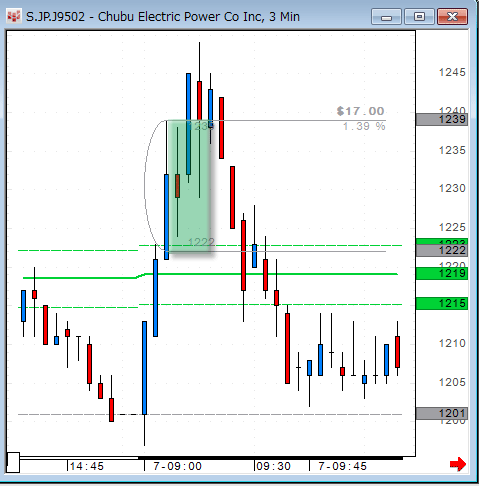
Task: Minimize the Chubu Electric chart window
Action: [x=386, y=17]
